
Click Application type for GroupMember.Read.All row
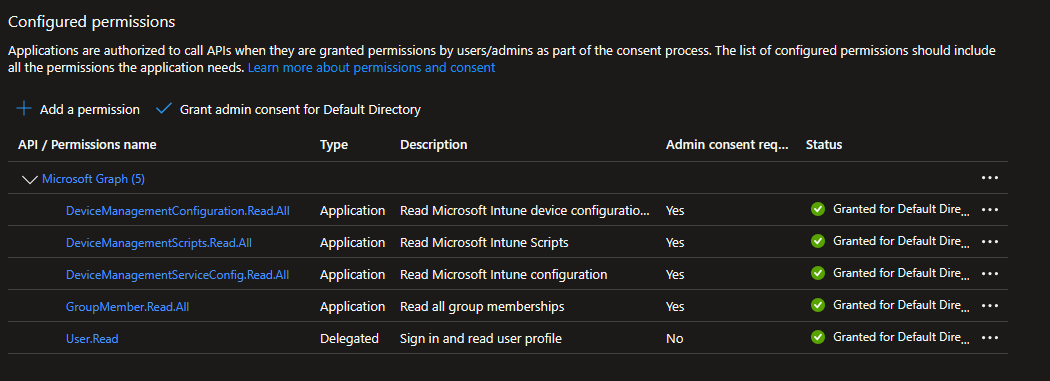click(353, 307)
